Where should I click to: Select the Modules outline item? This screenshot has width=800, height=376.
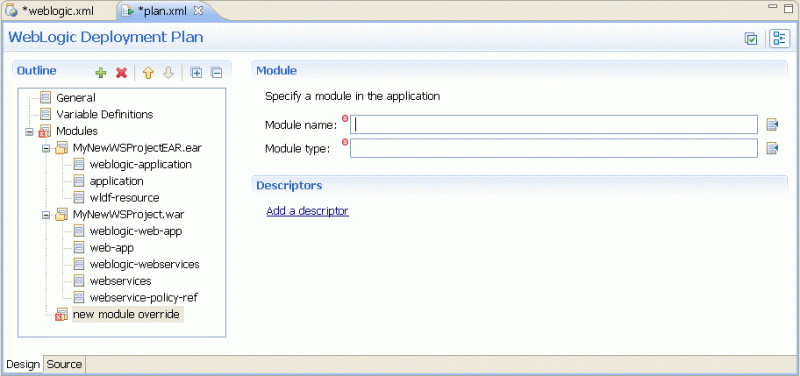click(x=77, y=131)
